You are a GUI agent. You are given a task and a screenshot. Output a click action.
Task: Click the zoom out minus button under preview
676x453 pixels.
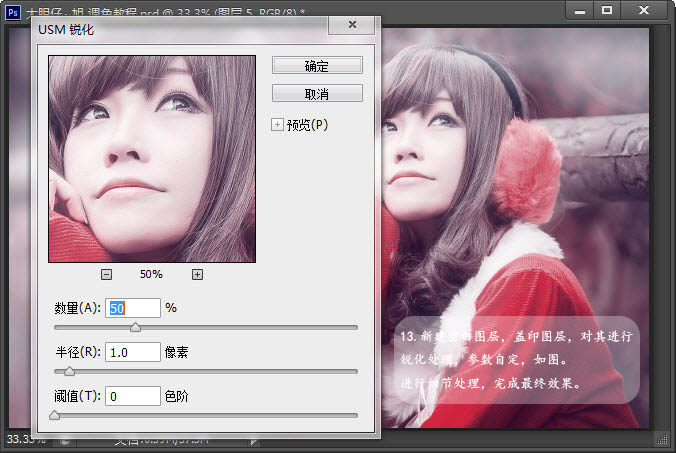107,274
